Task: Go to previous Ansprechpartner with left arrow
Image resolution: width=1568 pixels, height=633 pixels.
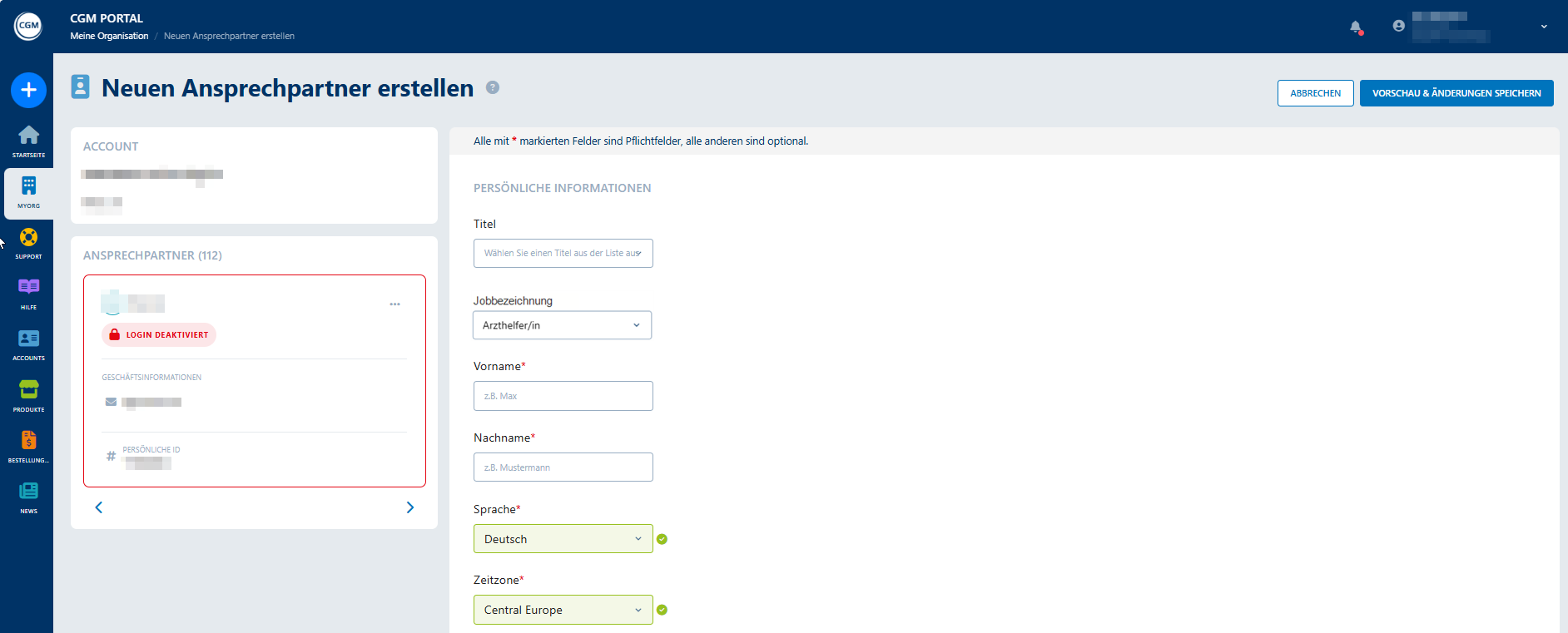Action: click(99, 507)
